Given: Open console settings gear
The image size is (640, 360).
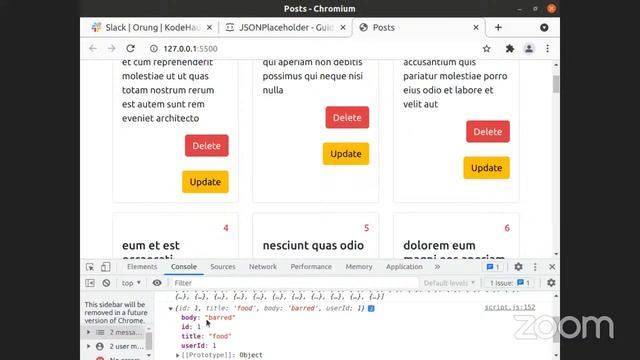Looking at the screenshot, I should click(551, 283).
